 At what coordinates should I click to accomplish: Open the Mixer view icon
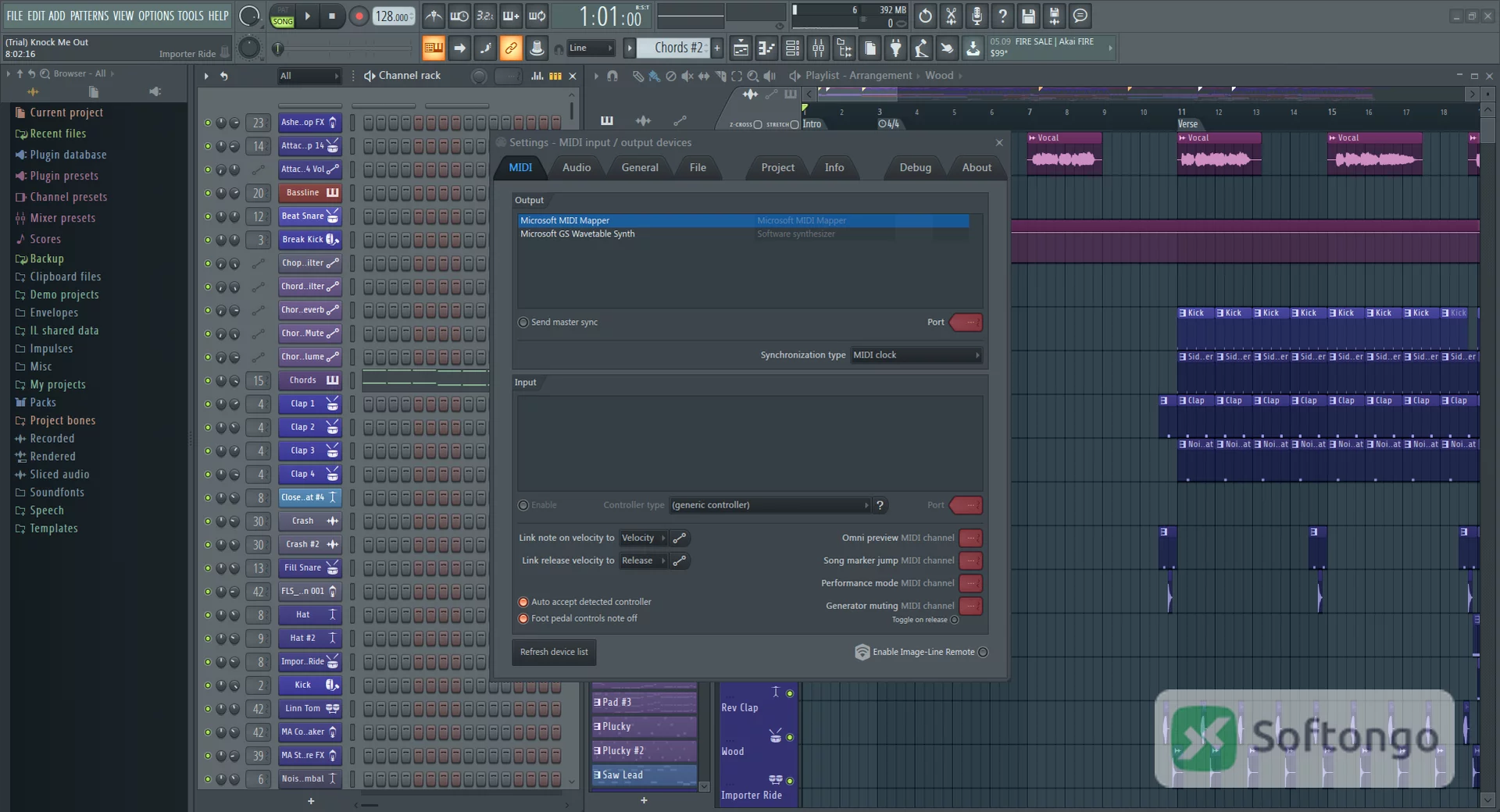click(818, 48)
